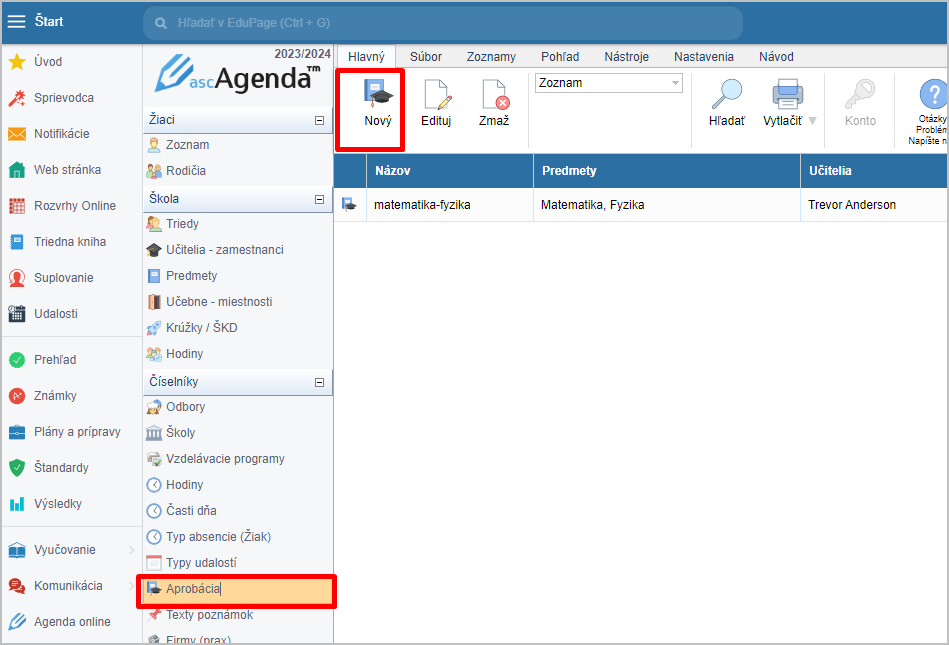Open Agenda online in sidebar
This screenshot has height=645, width=949.
71,621
